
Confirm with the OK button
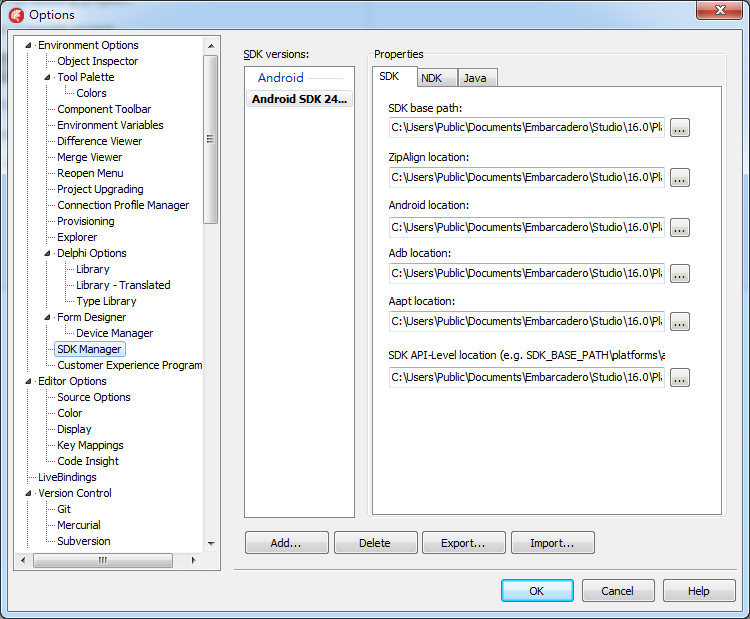(x=537, y=591)
